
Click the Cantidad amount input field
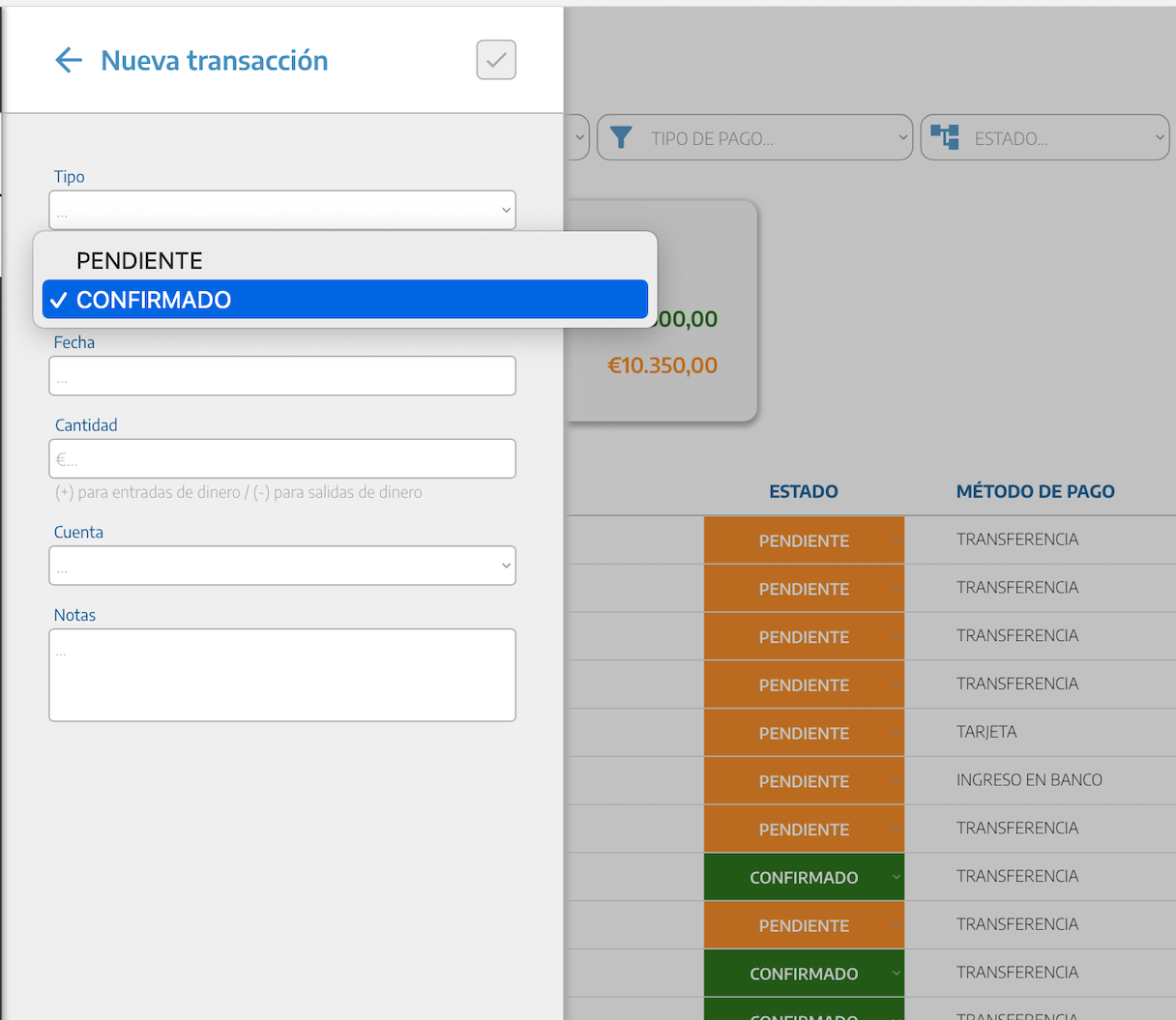[281, 459]
